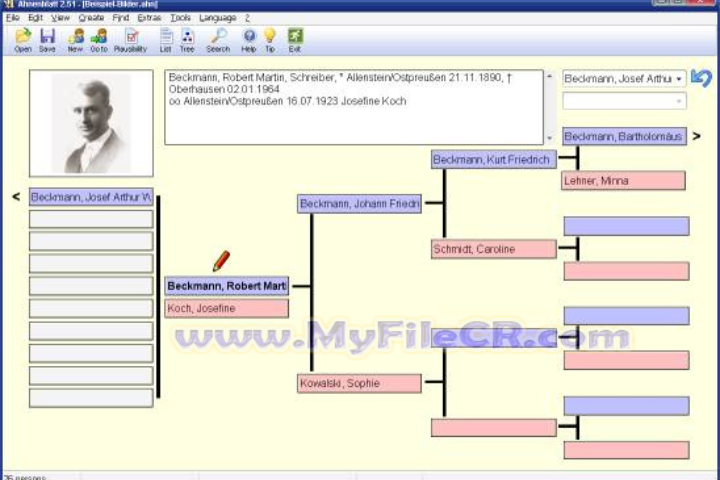Image resolution: width=720 pixels, height=480 pixels.
Task: Create a new person with New icon
Action: point(75,40)
